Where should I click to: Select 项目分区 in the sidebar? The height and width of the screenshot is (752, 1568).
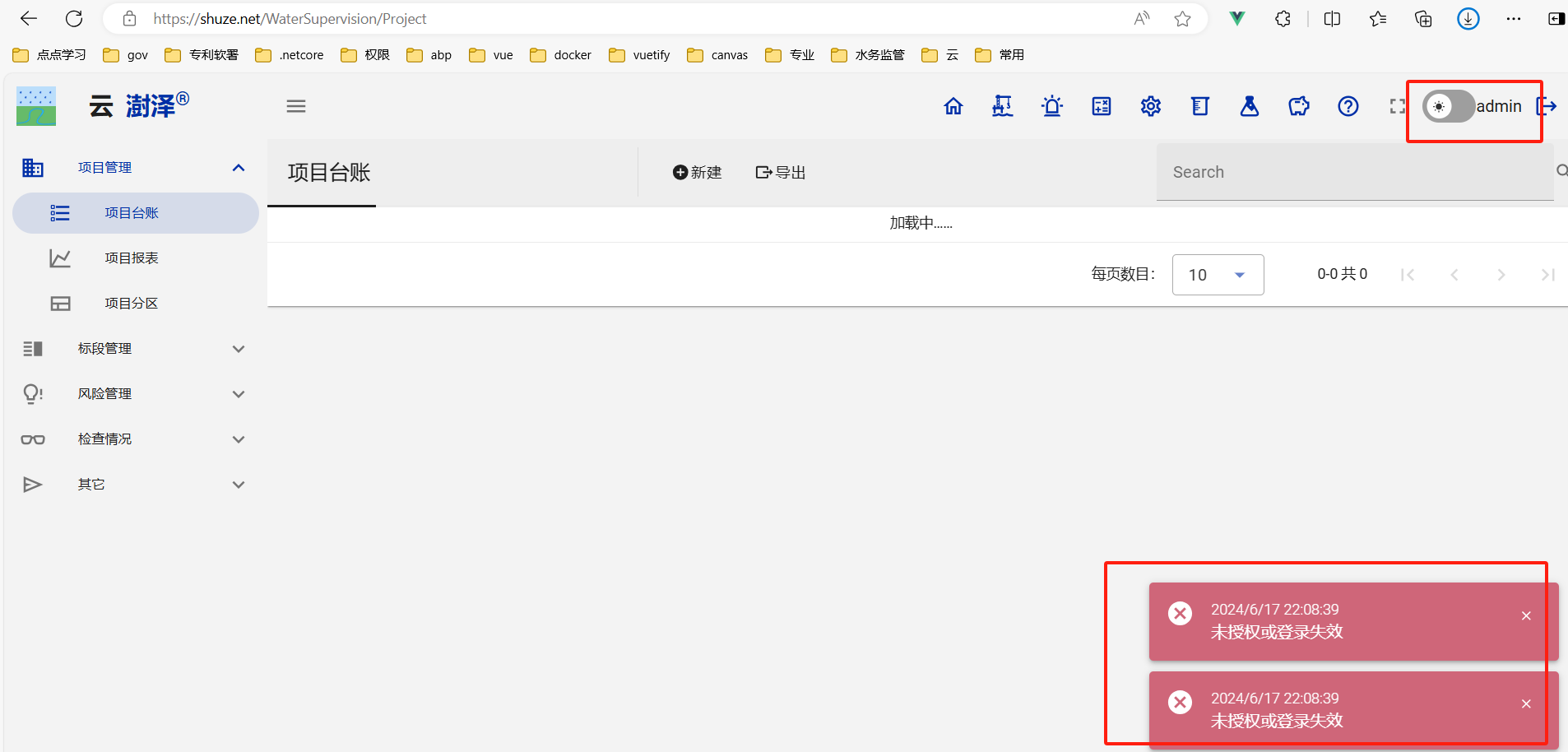[132, 304]
